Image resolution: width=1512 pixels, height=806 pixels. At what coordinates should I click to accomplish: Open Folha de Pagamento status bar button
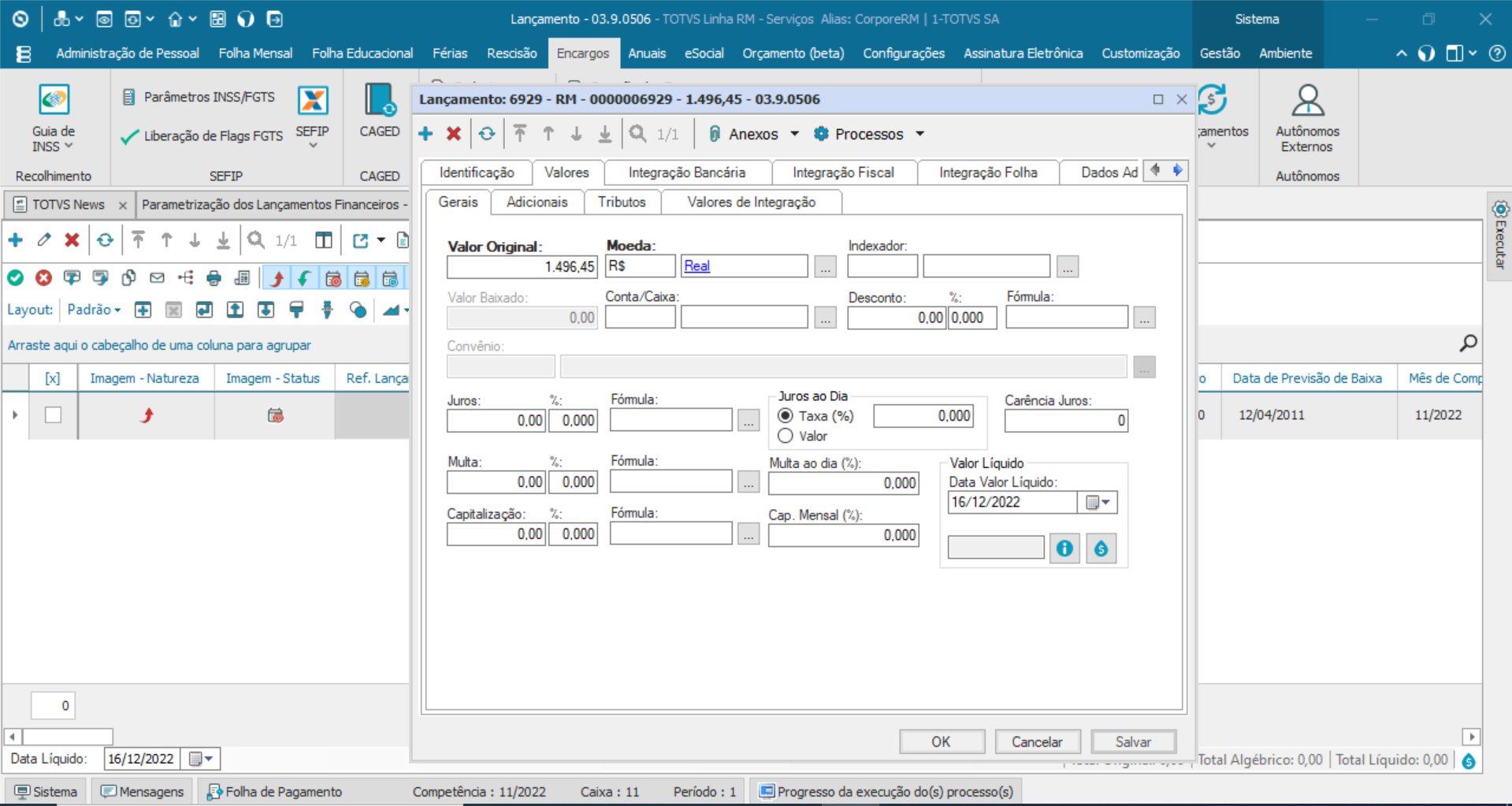[x=275, y=792]
